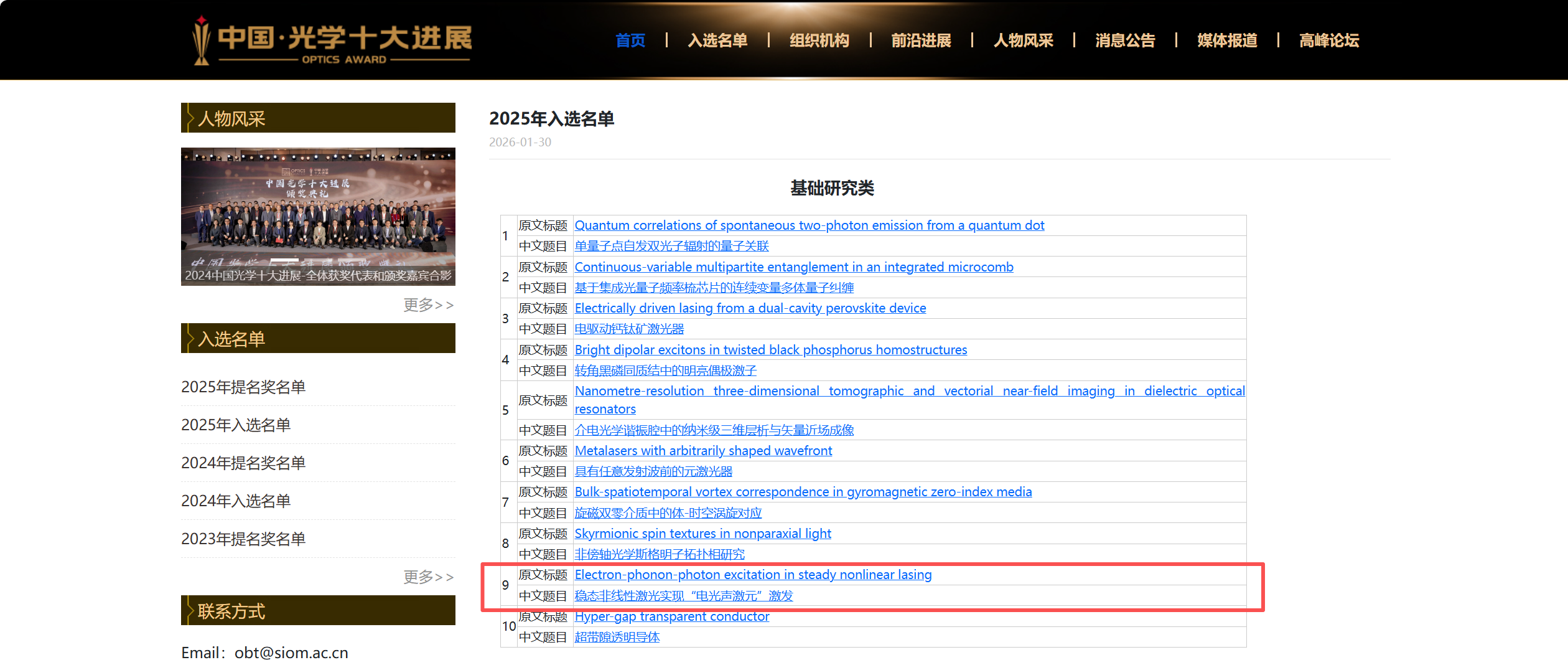Open 前沿进展 navigation item
The width and height of the screenshot is (1568, 665).
921,40
